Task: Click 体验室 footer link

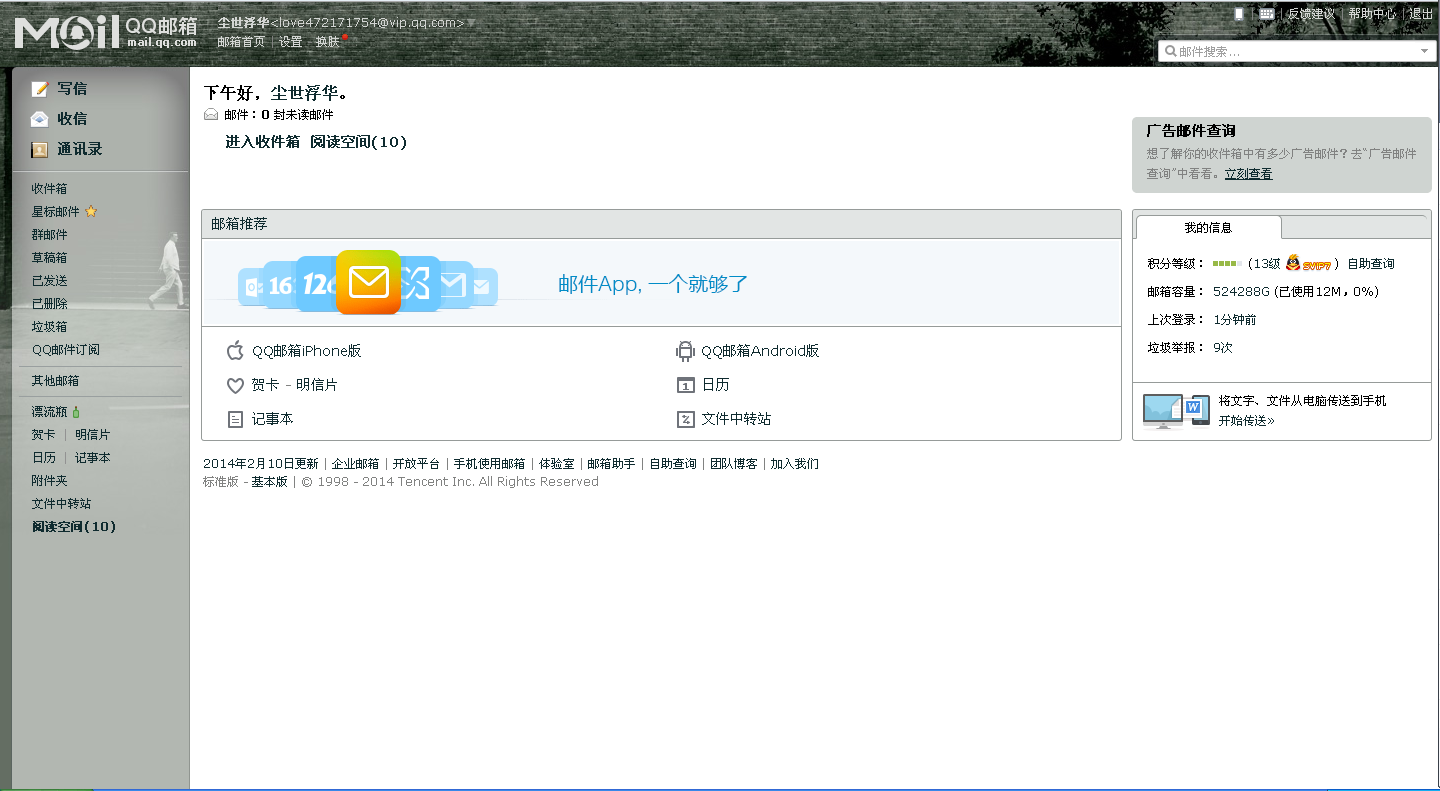Action: pyautogui.click(x=557, y=464)
